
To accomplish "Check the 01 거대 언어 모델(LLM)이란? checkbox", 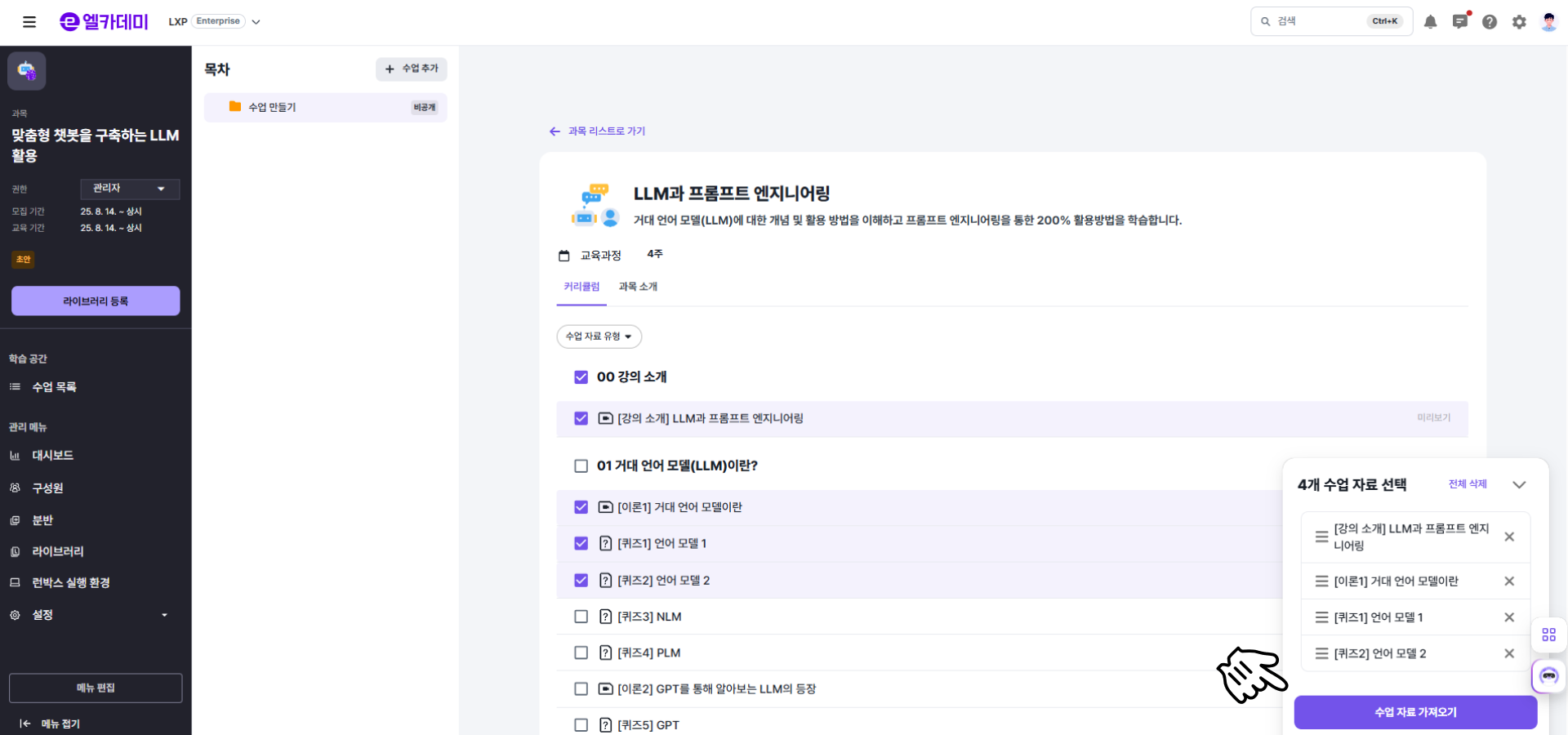I will [x=581, y=466].
